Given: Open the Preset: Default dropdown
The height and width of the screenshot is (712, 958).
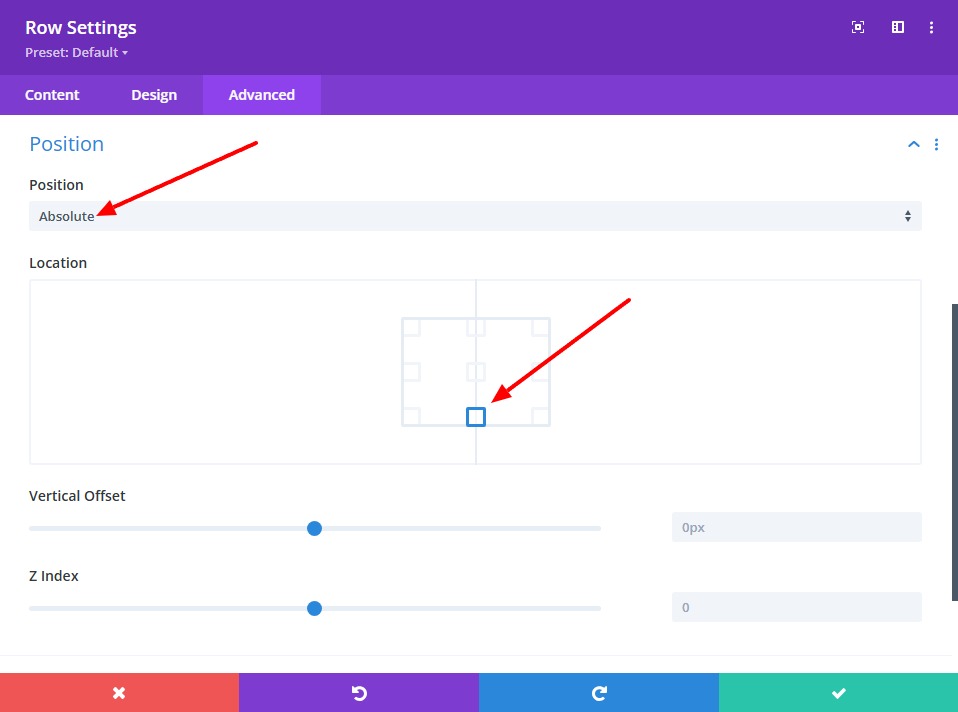Looking at the screenshot, I should pos(76,52).
